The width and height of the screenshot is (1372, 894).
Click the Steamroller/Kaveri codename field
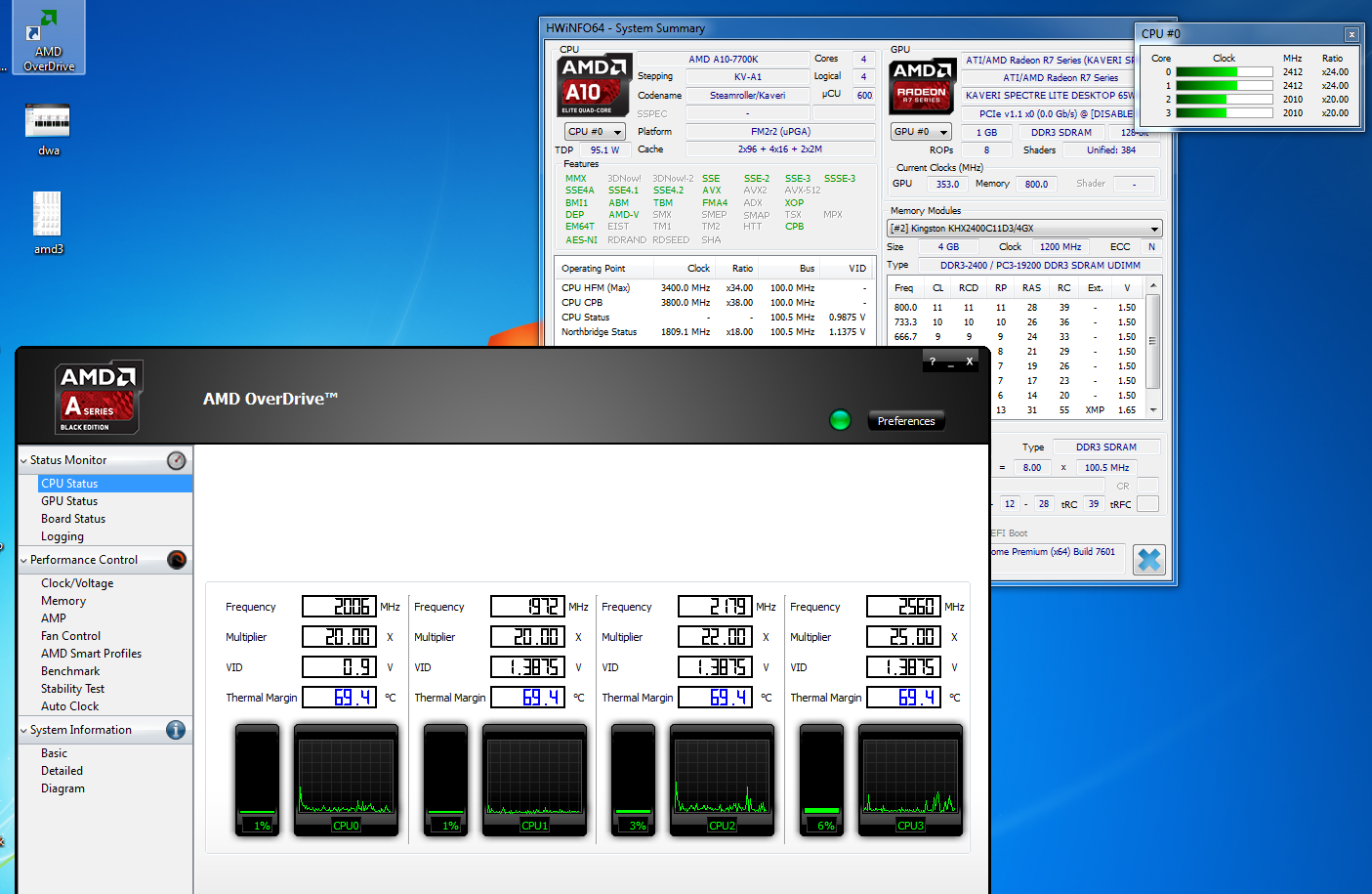point(747,96)
